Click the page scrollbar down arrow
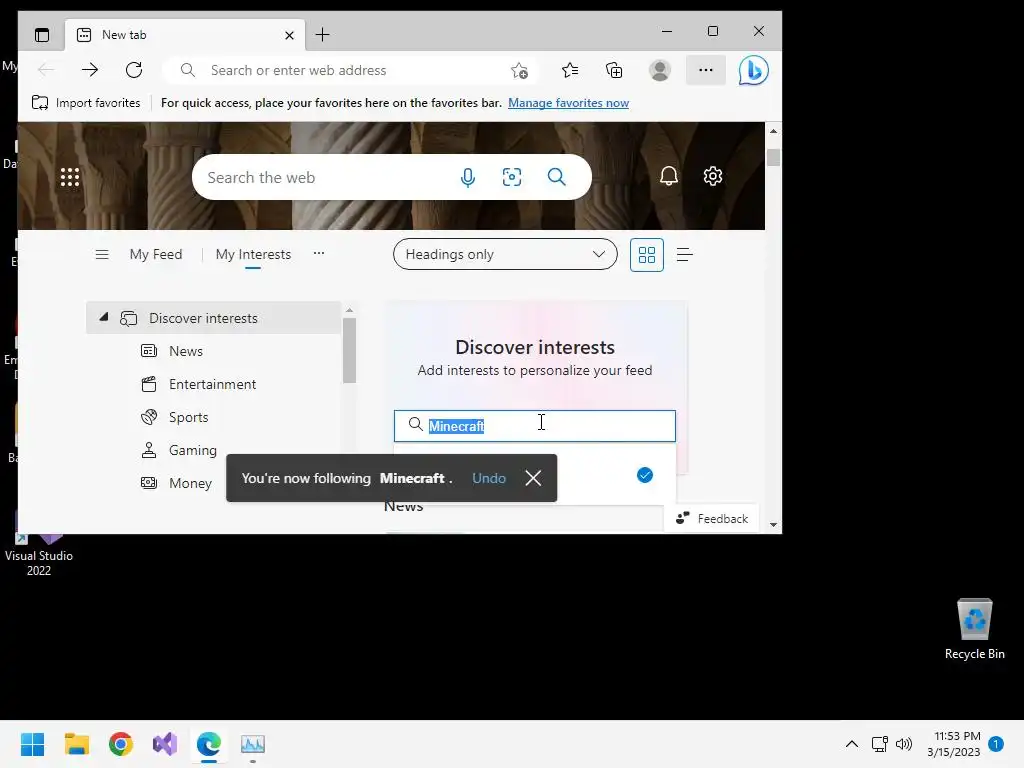Image resolution: width=1024 pixels, height=768 pixels. (773, 524)
